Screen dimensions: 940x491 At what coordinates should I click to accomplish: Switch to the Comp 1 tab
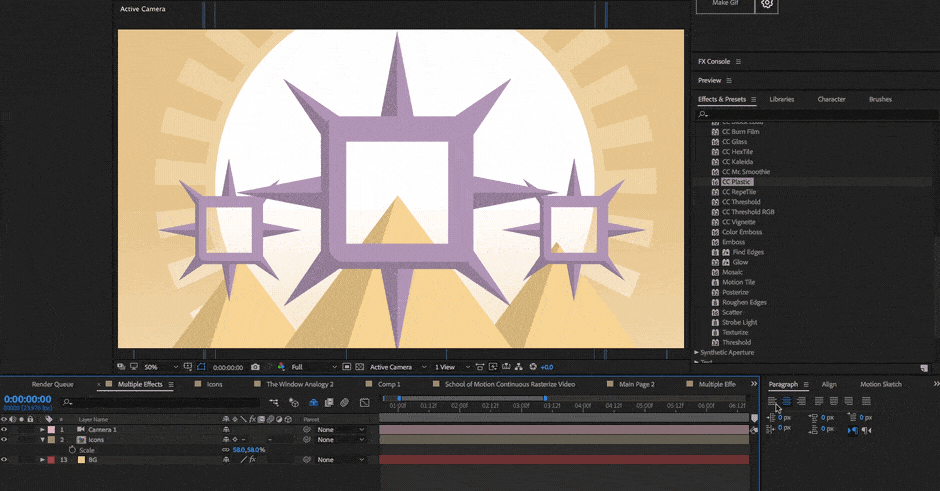[x=389, y=384]
